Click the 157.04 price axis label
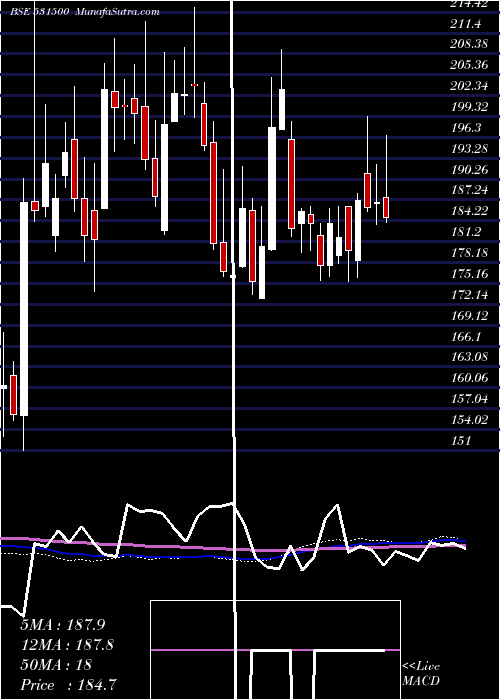This screenshot has width=500, height=700. pos(470,399)
